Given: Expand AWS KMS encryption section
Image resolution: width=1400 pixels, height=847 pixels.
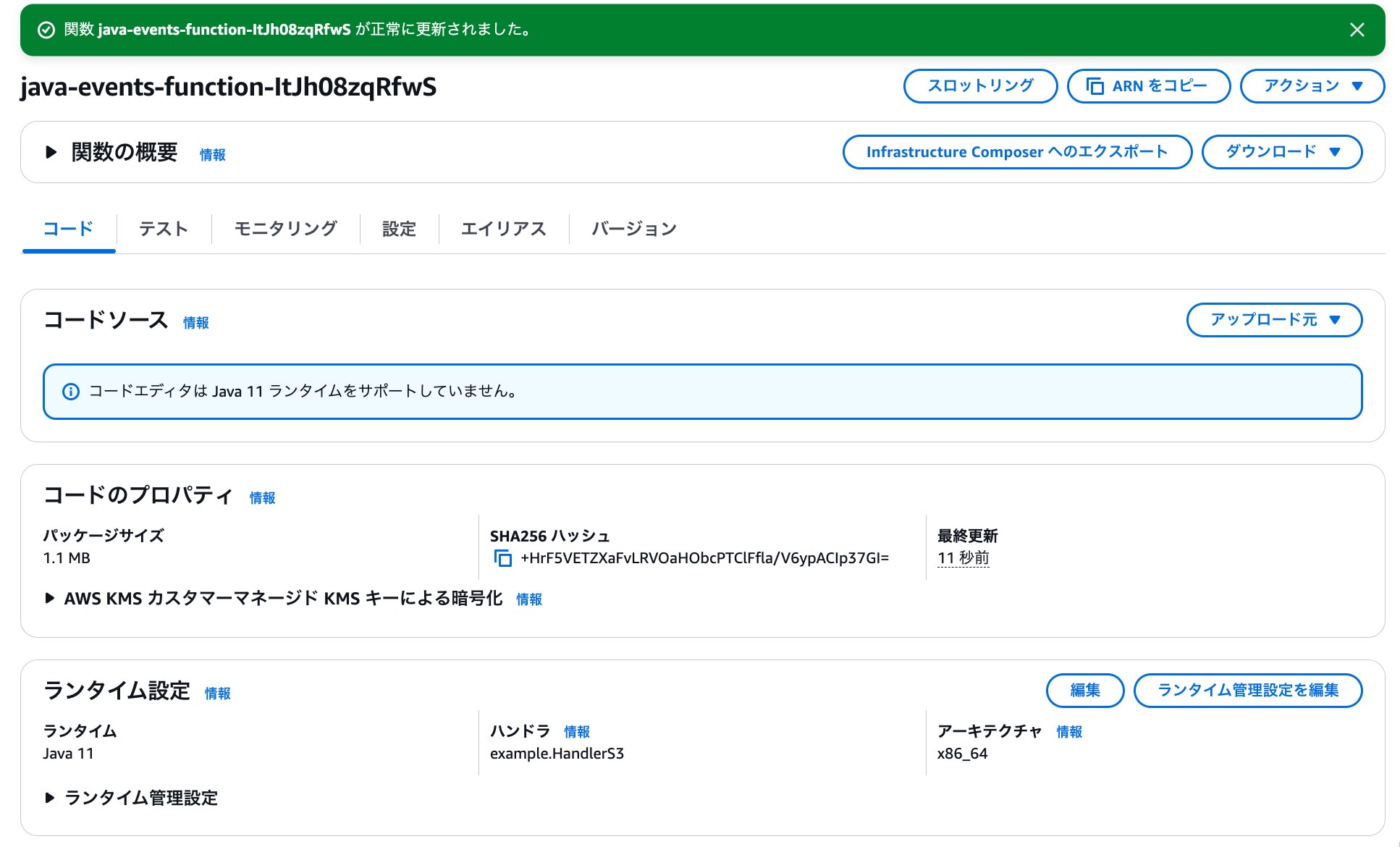Looking at the screenshot, I should [49, 599].
